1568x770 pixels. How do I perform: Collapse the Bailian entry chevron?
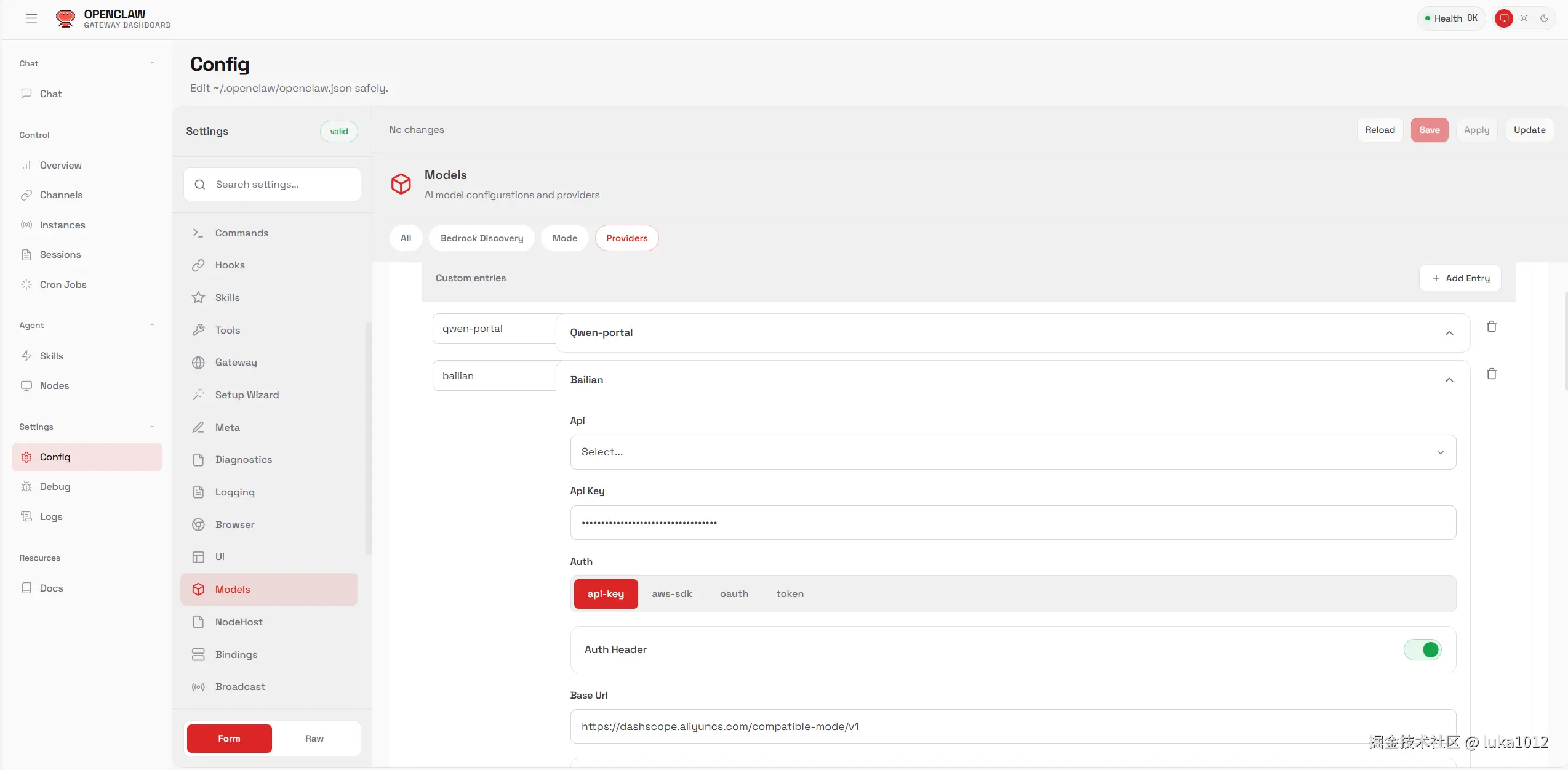(x=1449, y=380)
